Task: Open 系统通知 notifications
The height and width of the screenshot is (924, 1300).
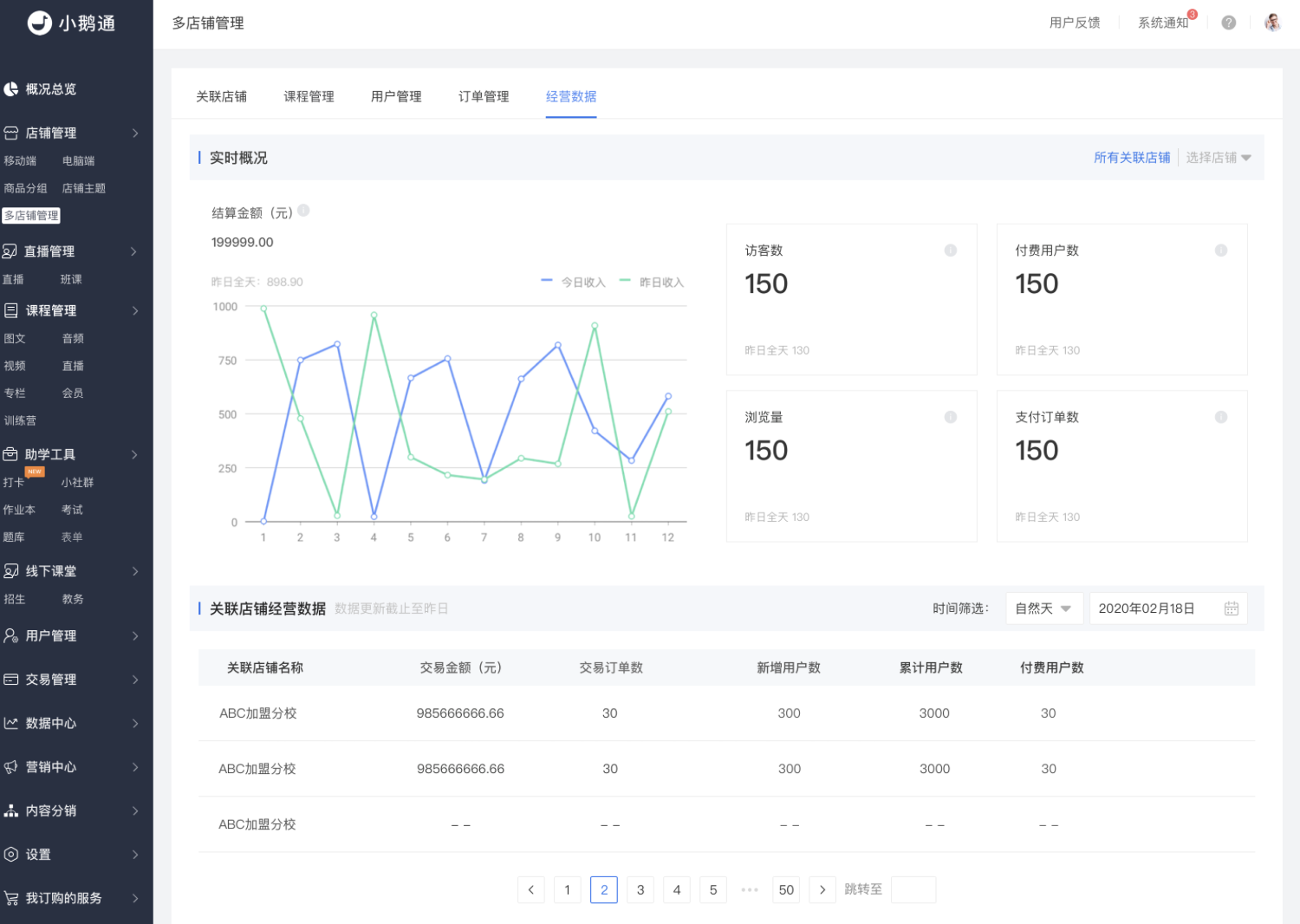Action: tap(1163, 23)
